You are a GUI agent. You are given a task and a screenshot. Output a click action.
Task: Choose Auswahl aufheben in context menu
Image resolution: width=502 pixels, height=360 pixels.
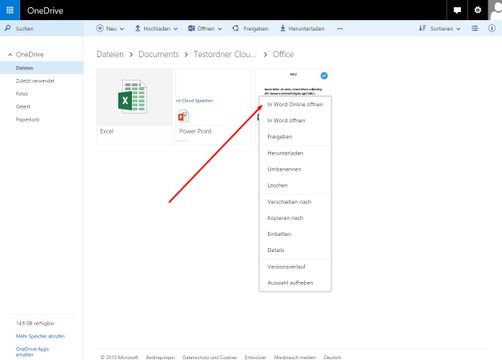[295, 283]
